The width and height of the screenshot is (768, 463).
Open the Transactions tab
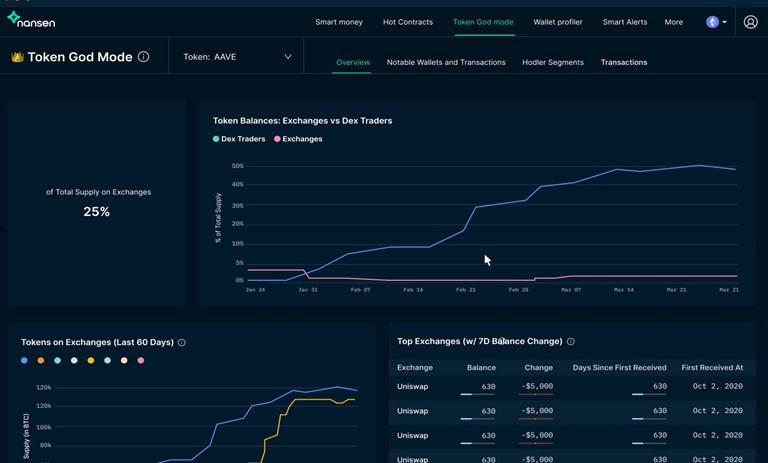pos(624,62)
